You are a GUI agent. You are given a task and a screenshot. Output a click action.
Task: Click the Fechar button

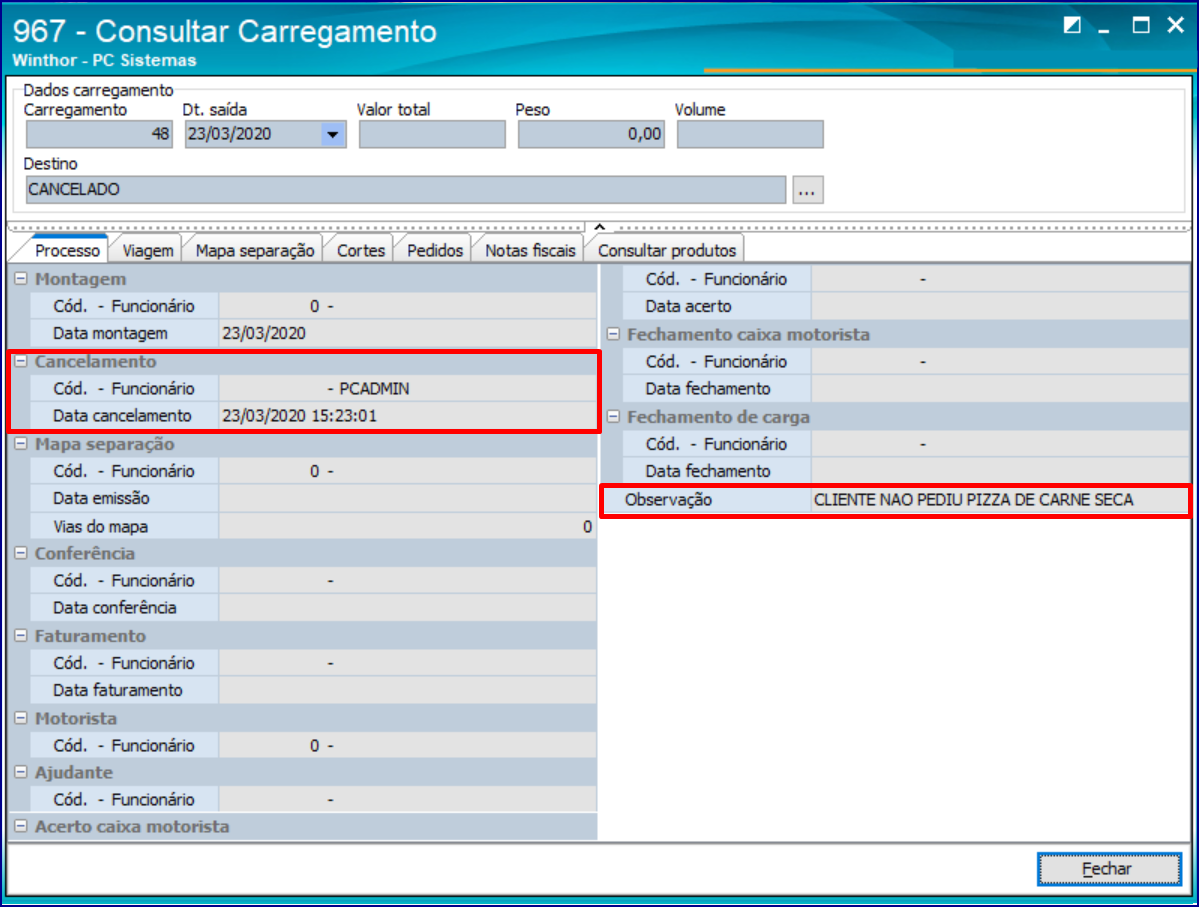click(x=1109, y=870)
